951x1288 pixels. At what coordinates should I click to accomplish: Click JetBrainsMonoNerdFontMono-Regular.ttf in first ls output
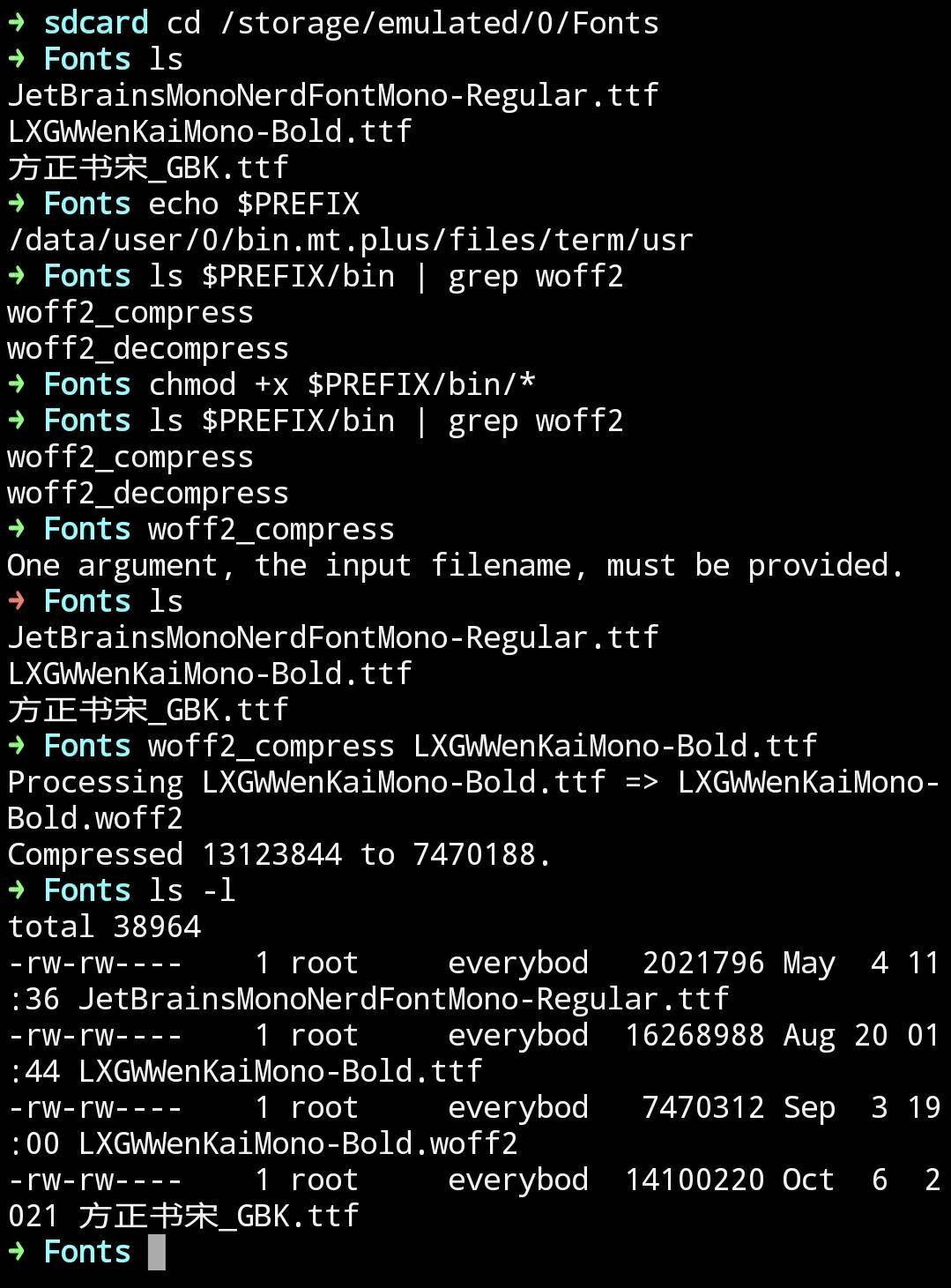click(333, 95)
